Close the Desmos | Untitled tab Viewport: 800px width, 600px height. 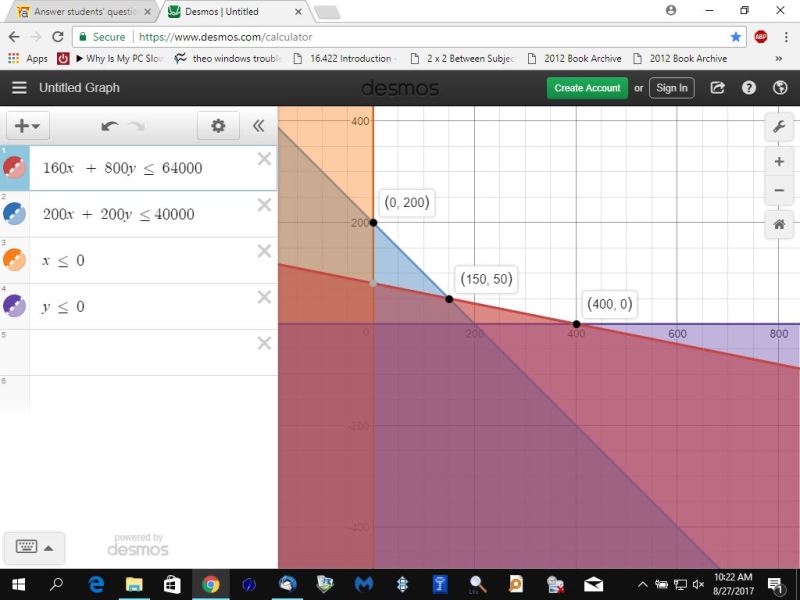click(x=298, y=12)
